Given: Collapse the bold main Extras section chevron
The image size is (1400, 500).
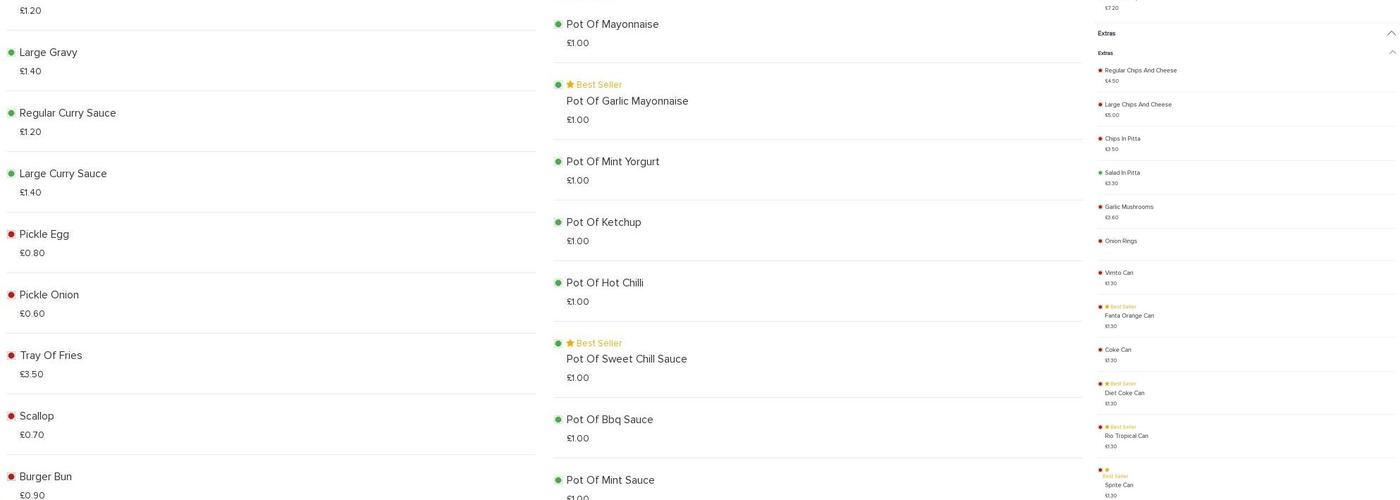Looking at the screenshot, I should coord(1391,33).
